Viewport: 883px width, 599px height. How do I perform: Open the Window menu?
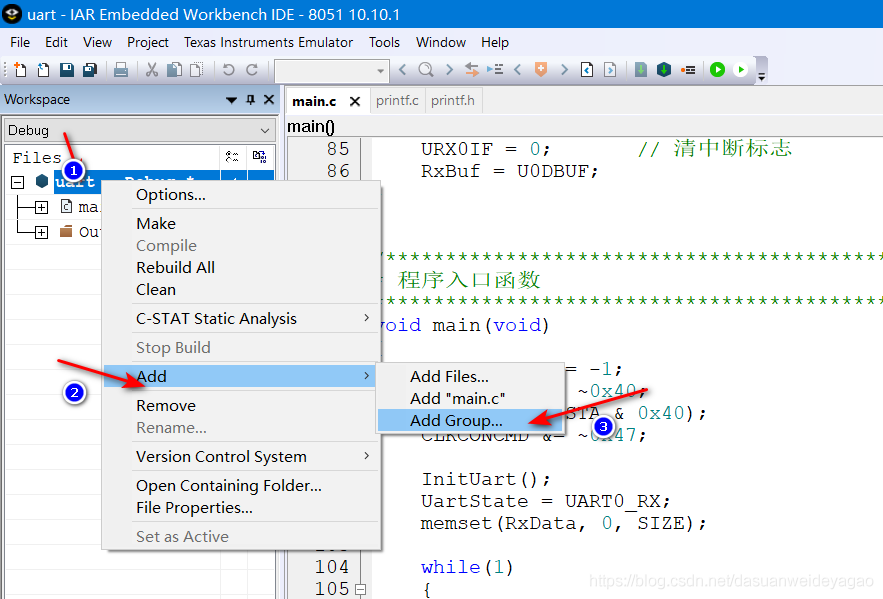click(x=441, y=42)
